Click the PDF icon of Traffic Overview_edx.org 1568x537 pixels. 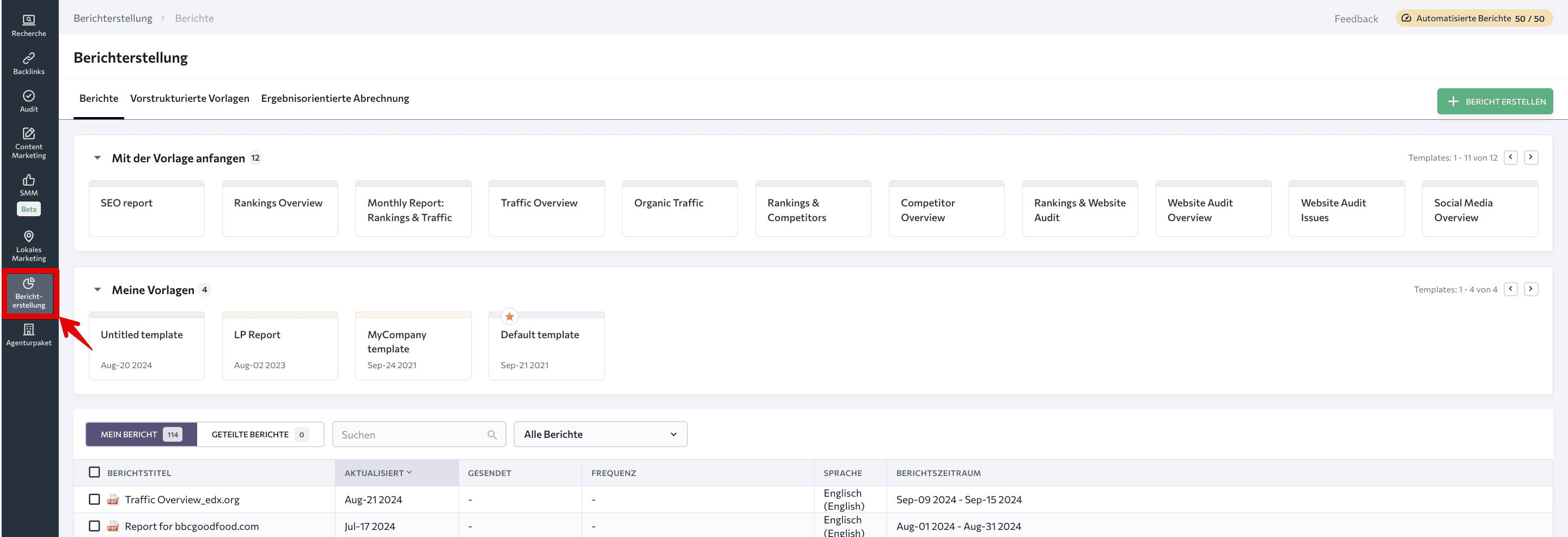pyautogui.click(x=113, y=500)
